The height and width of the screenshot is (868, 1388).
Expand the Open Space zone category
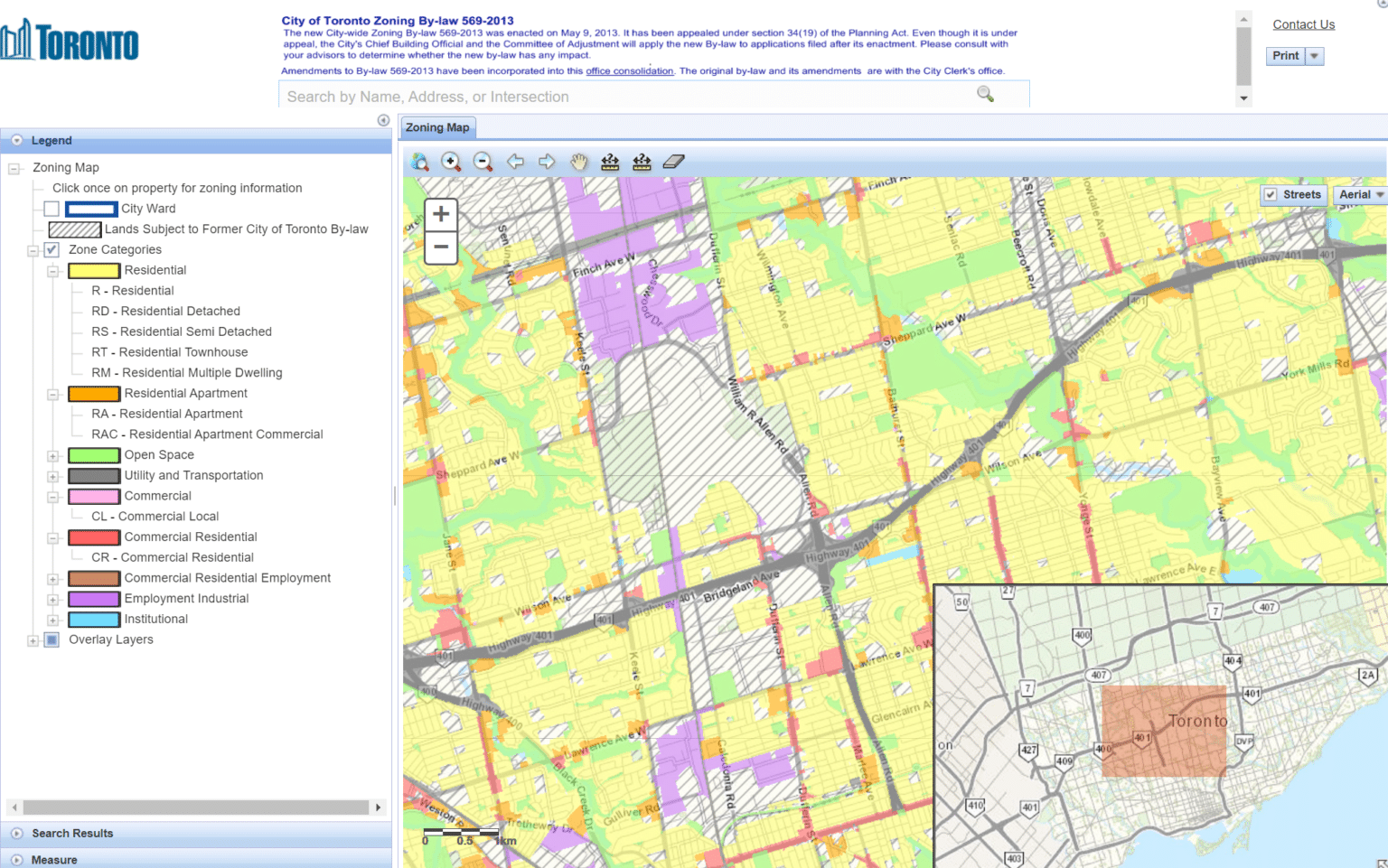(52, 455)
